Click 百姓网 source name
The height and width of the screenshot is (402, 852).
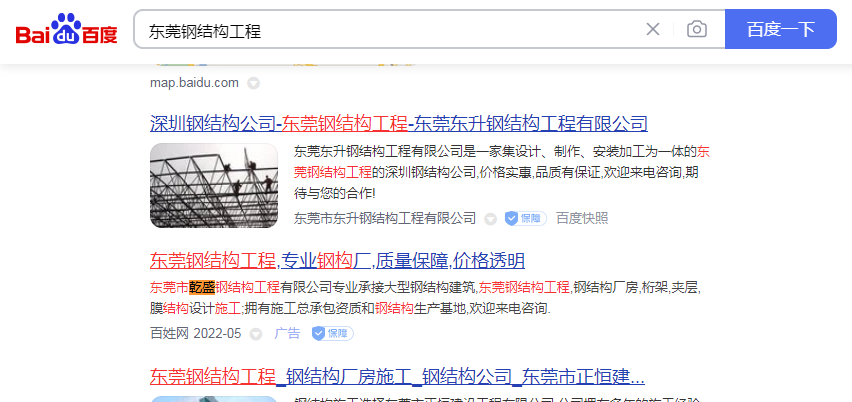click(x=169, y=333)
